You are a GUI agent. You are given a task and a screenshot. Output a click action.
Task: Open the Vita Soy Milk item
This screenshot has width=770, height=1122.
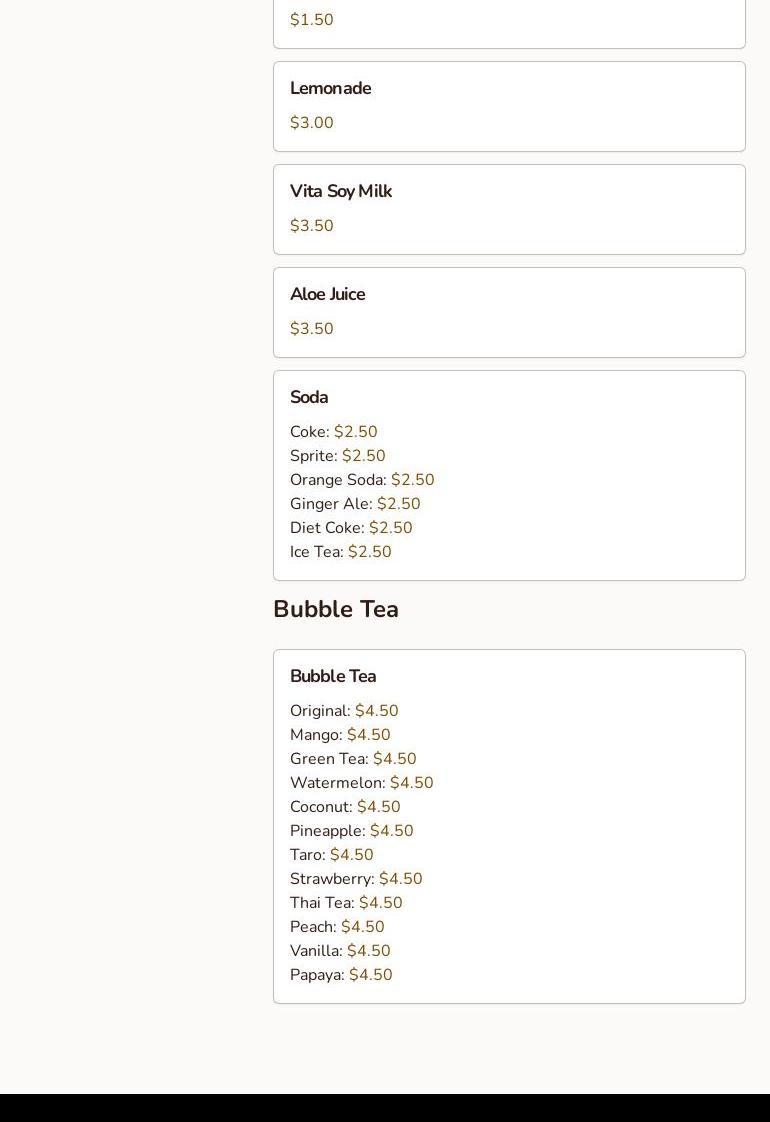(509, 210)
